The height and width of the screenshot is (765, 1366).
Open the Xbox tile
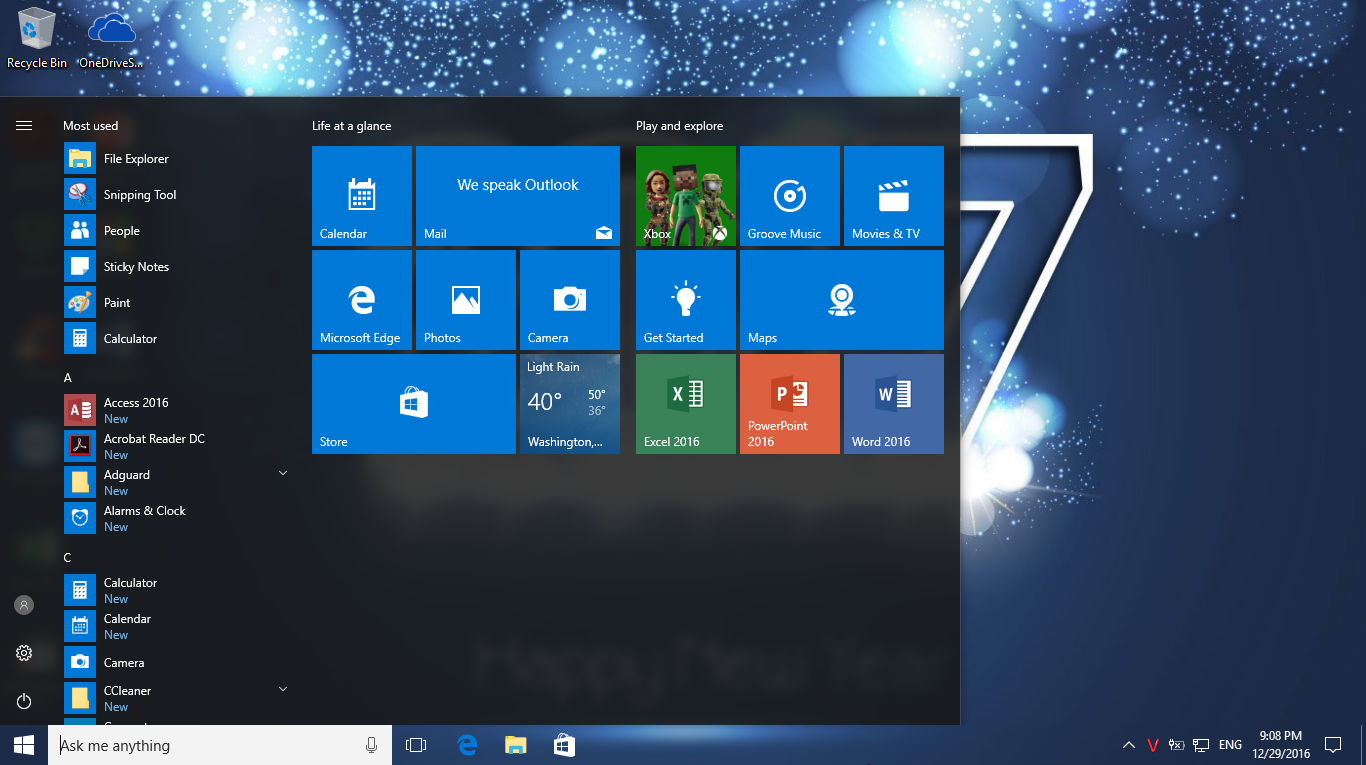(686, 196)
